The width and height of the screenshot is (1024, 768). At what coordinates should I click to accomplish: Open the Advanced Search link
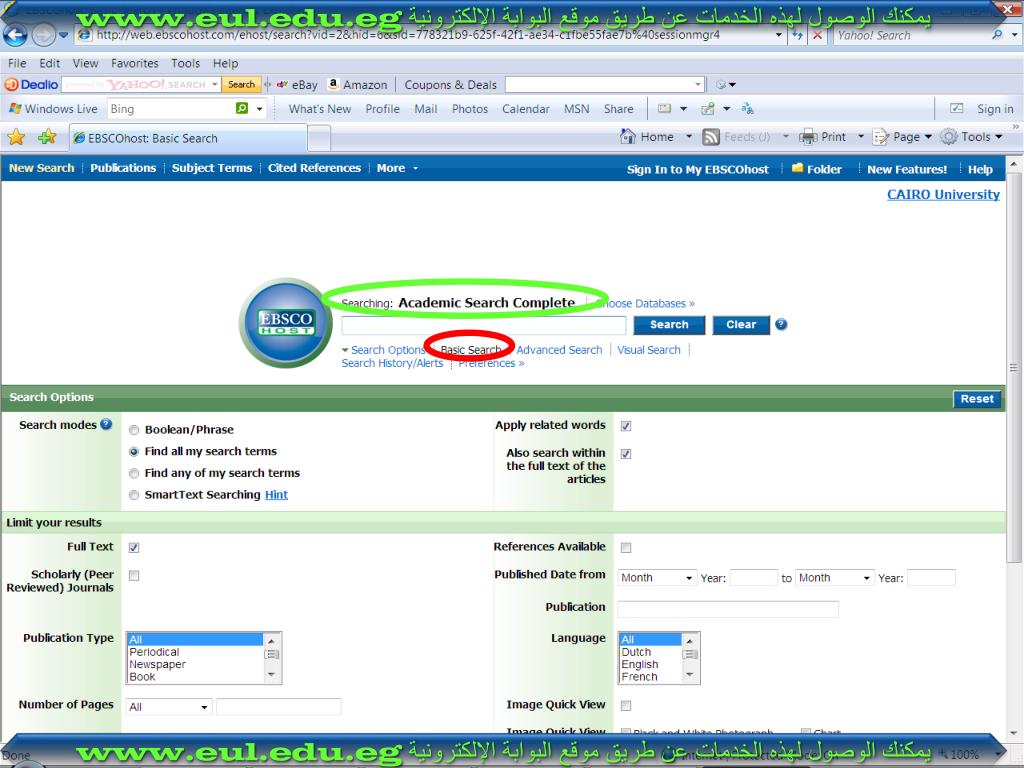coord(560,350)
